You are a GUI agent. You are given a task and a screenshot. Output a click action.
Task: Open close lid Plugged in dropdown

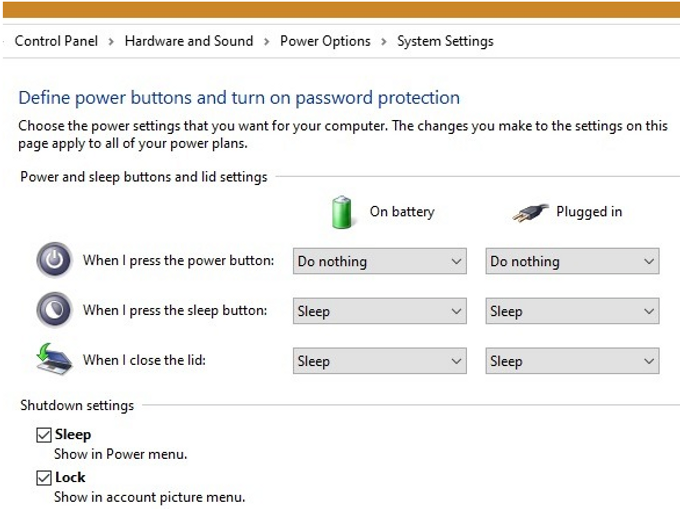[x=572, y=361]
